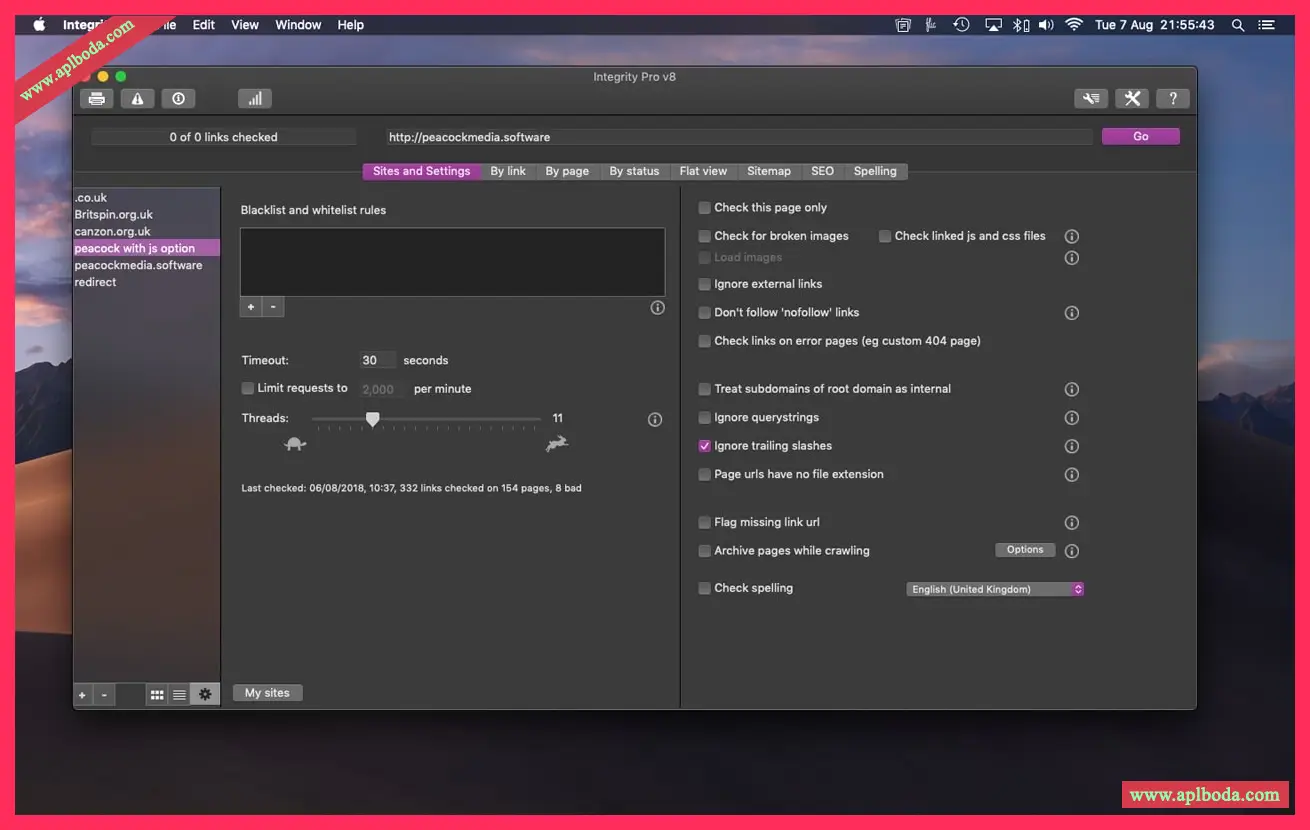Open the Window menu in the menu bar

tap(298, 25)
